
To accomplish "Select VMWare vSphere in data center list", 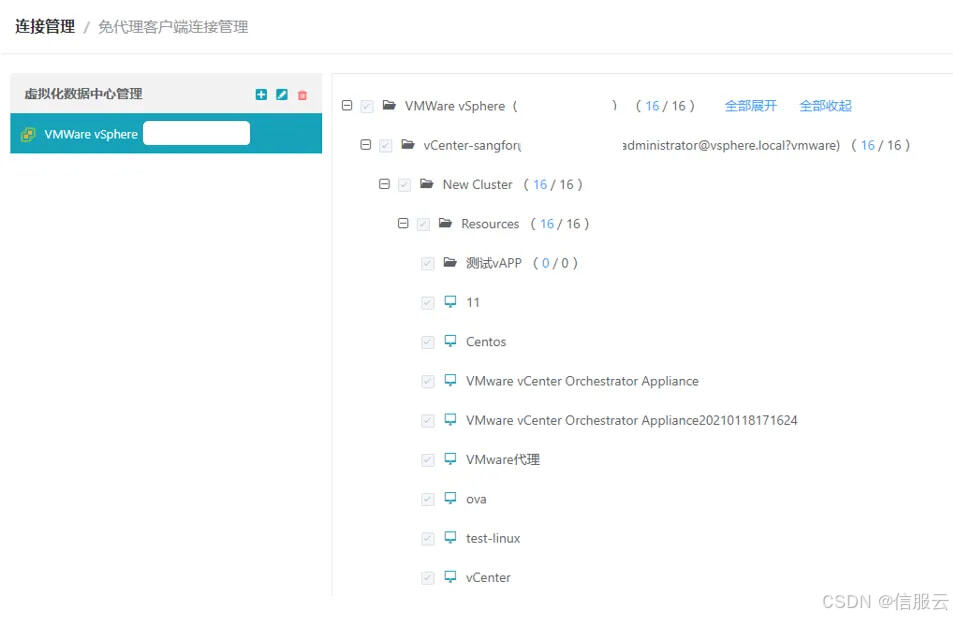I will (x=166, y=134).
